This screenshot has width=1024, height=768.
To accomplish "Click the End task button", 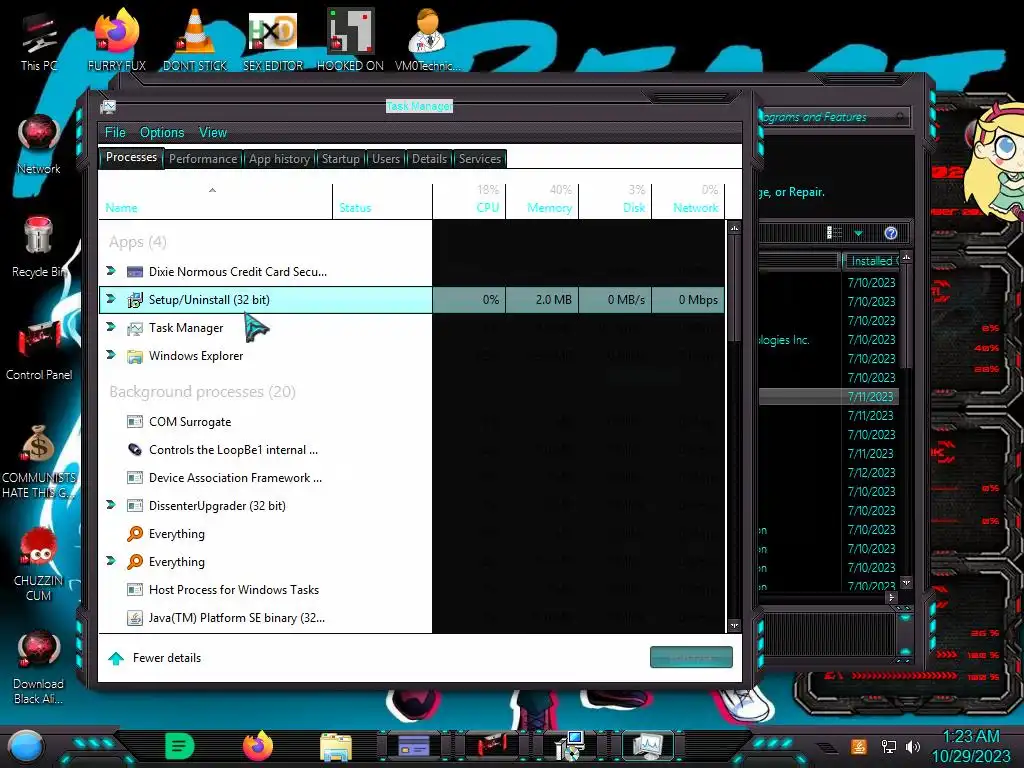I will coord(691,658).
